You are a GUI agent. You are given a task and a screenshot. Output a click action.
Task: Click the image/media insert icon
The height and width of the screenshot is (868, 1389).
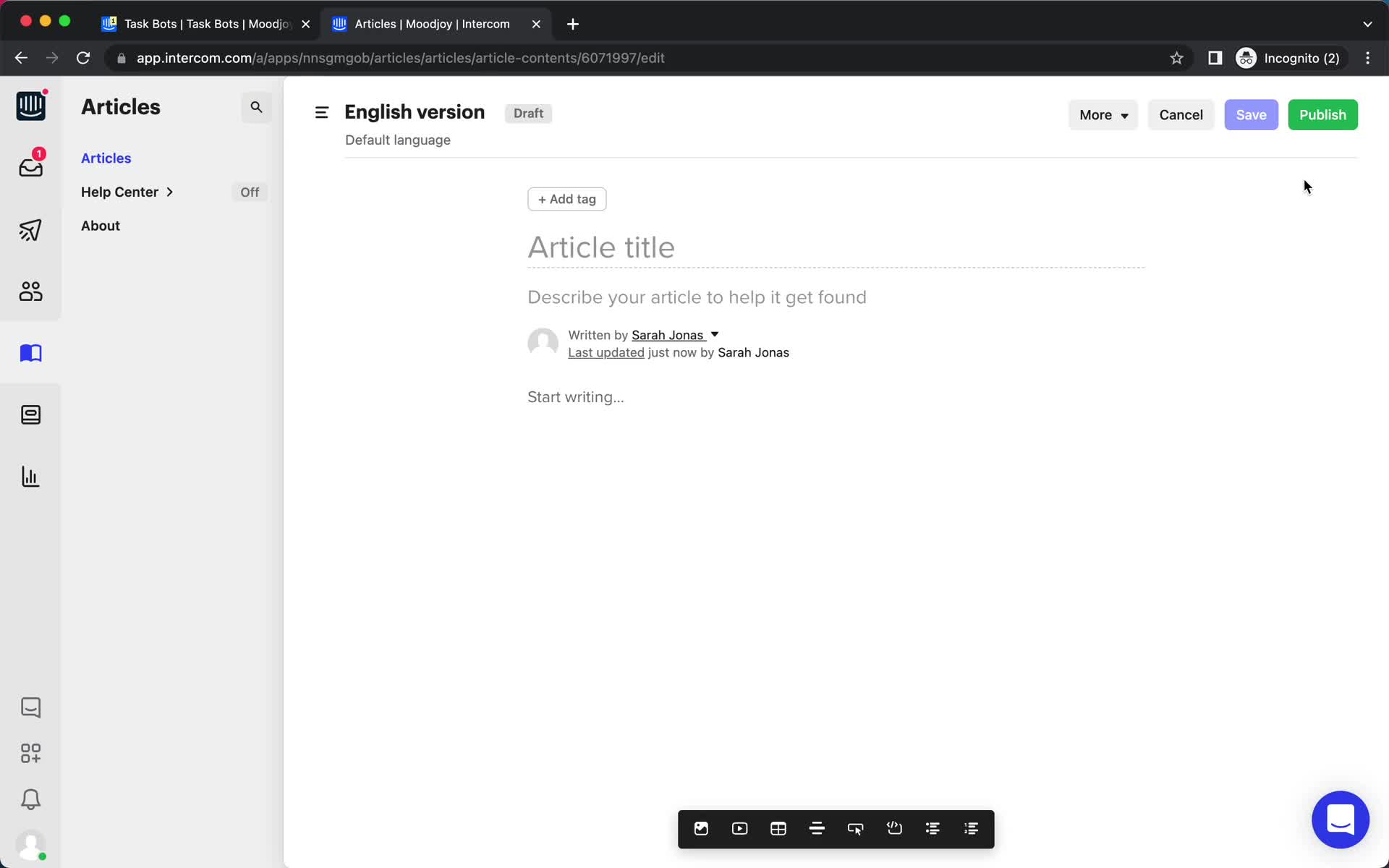point(701,828)
